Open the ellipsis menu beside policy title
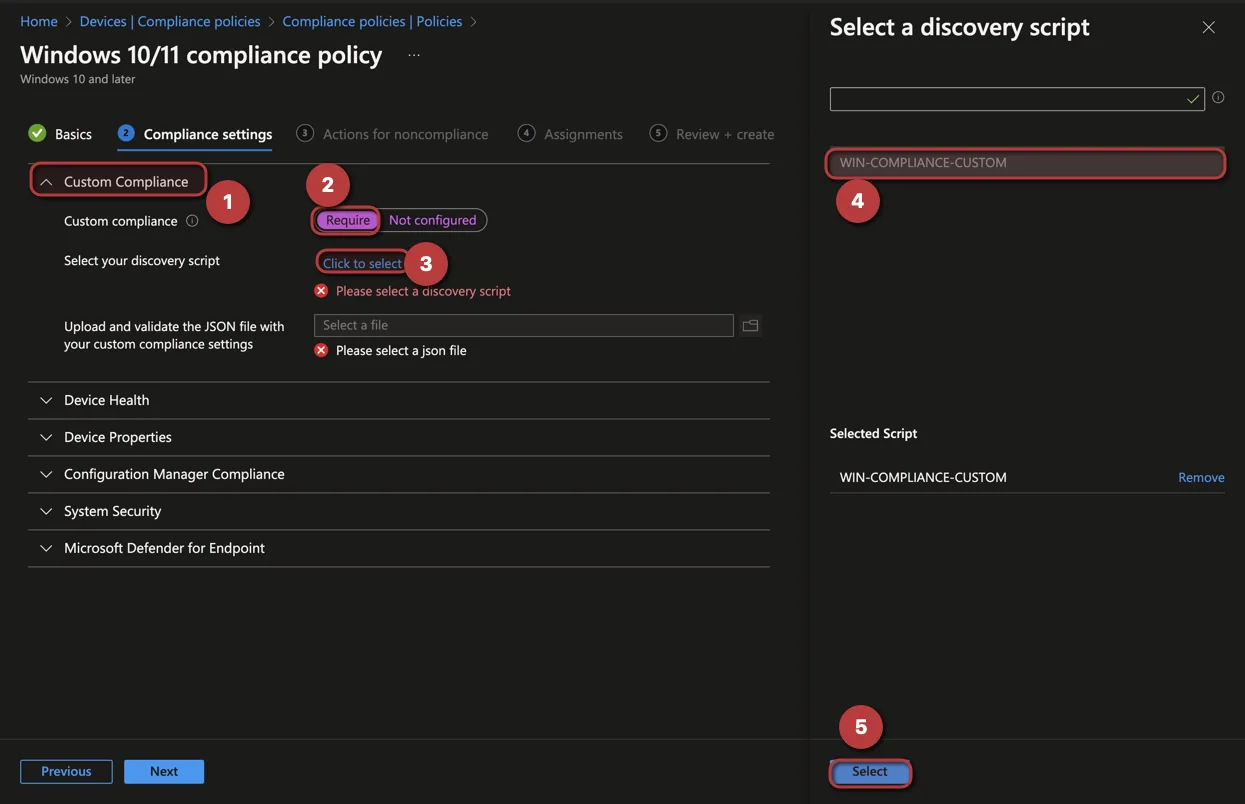The image size is (1245, 804). pyautogui.click(x=414, y=55)
